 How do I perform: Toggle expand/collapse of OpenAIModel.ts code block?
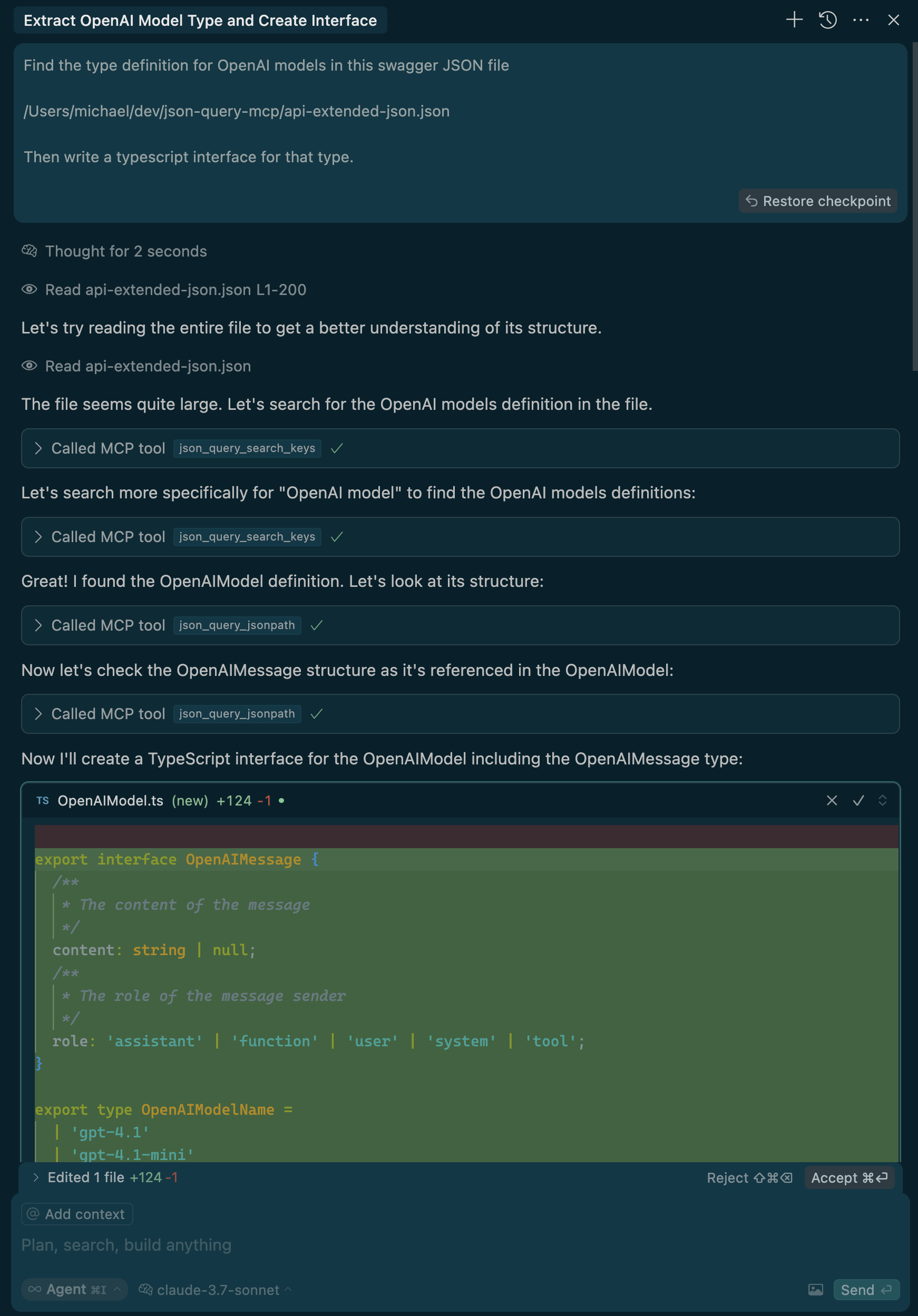pyautogui.click(x=883, y=801)
